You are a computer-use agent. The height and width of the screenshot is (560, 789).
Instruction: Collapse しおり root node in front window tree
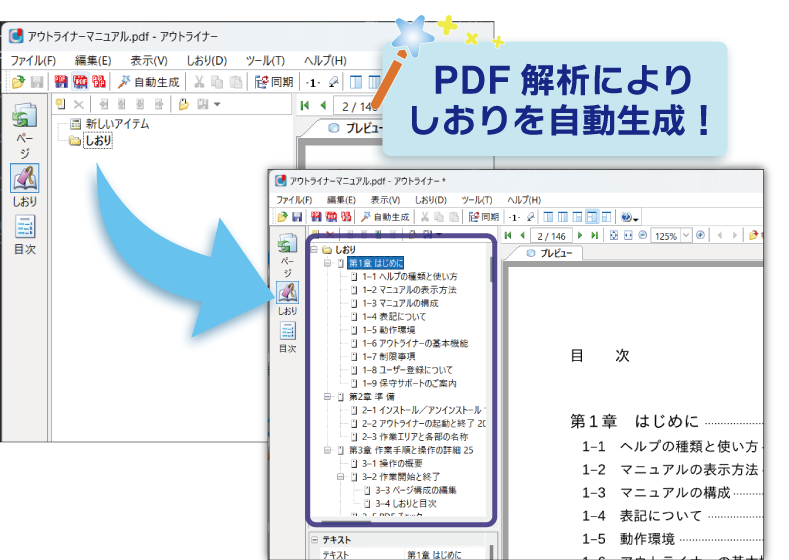click(x=314, y=250)
